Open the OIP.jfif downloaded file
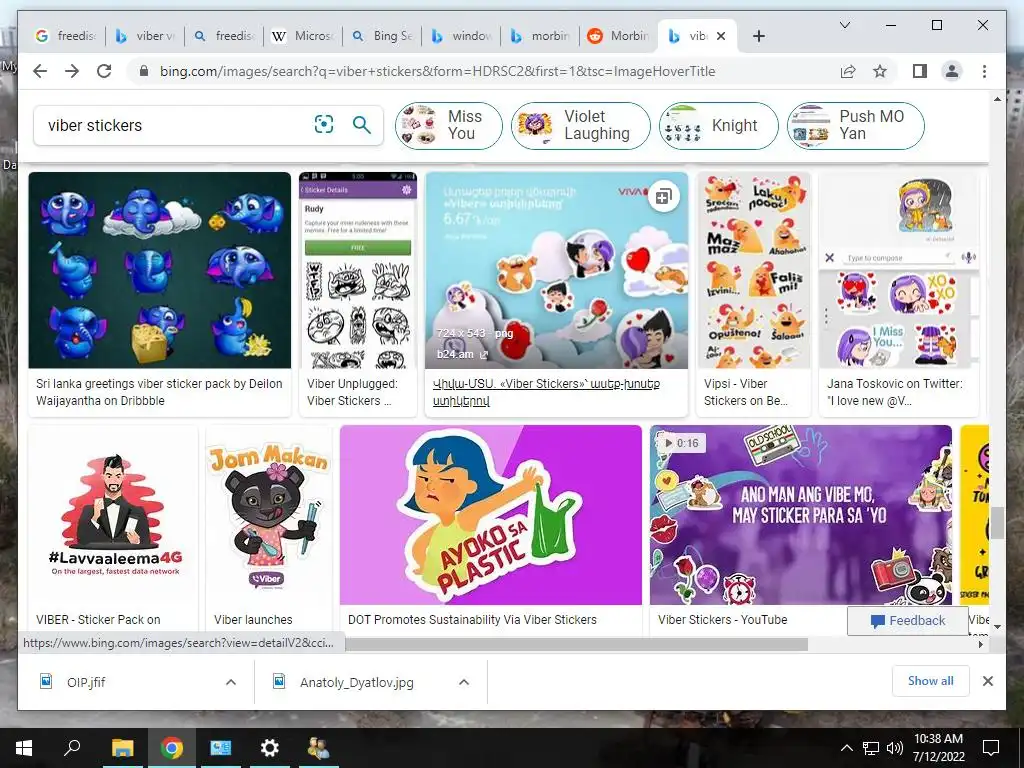1024x768 pixels. (86, 682)
